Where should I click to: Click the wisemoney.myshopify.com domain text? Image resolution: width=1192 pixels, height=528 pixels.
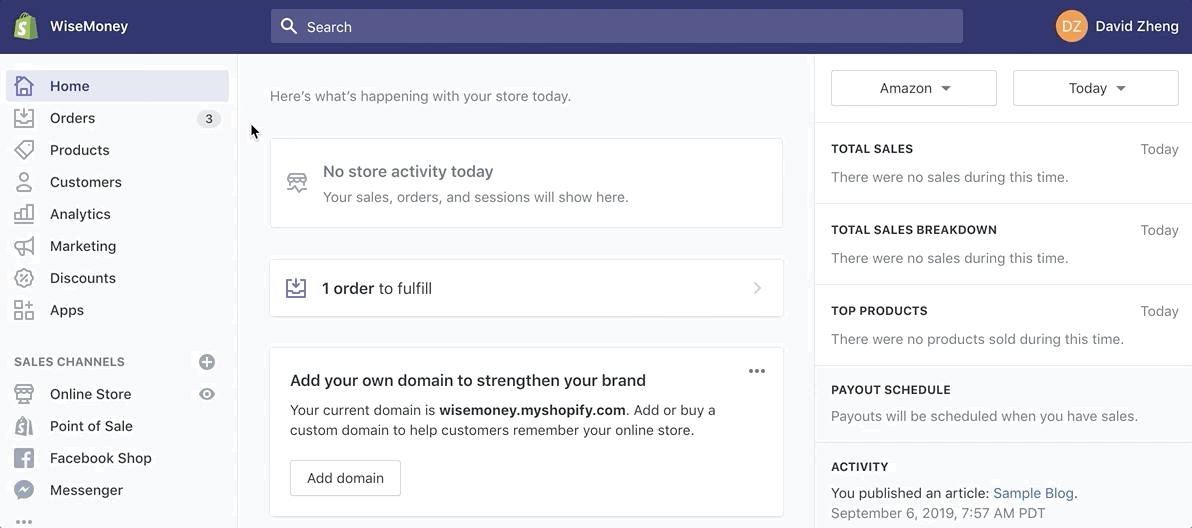pyautogui.click(x=532, y=410)
